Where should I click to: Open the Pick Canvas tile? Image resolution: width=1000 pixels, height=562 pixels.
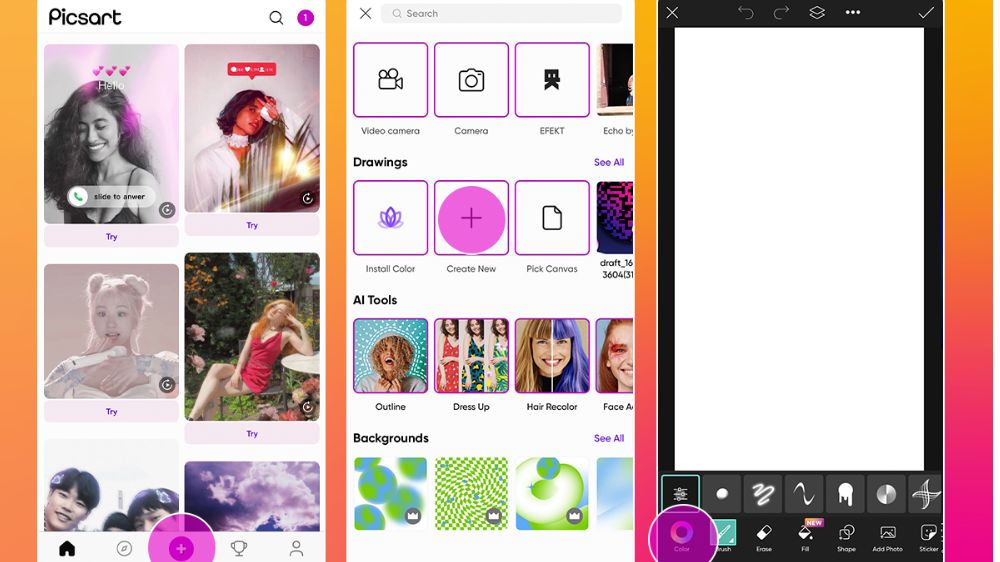pyautogui.click(x=552, y=218)
